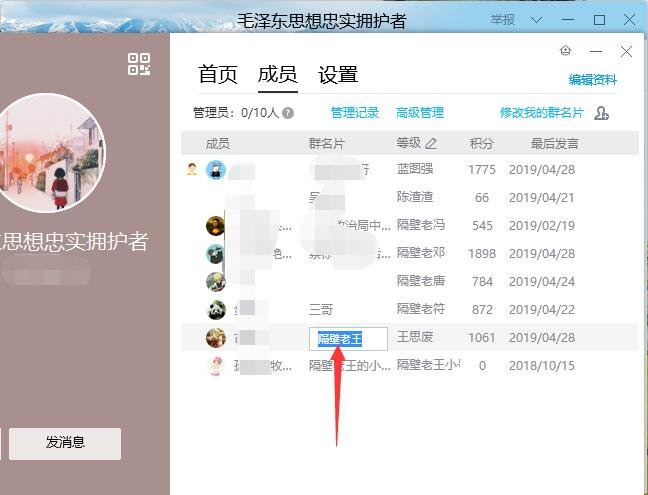
Task: Expand the dropdown arrow next to 举报
Action: [536, 20]
